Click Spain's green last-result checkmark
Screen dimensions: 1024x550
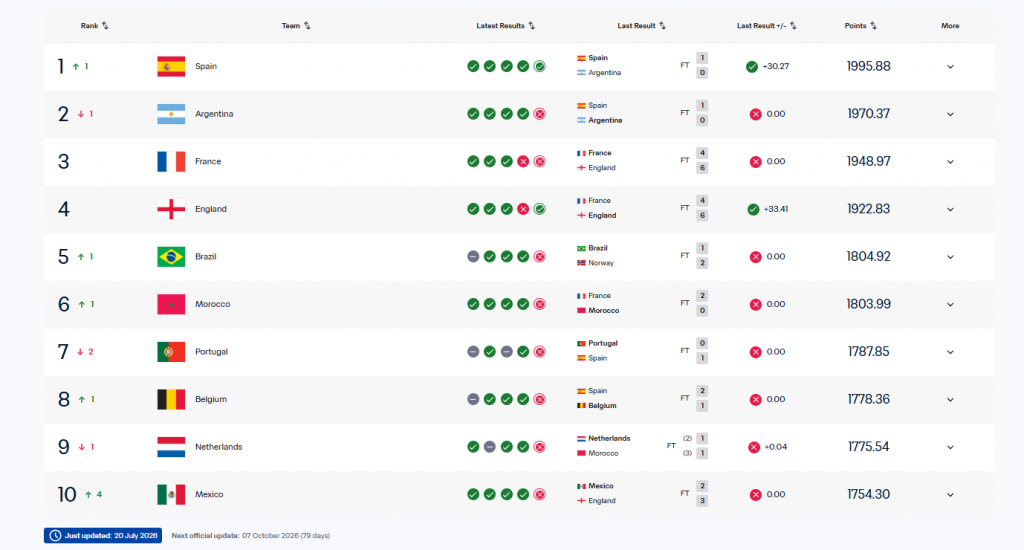752,67
